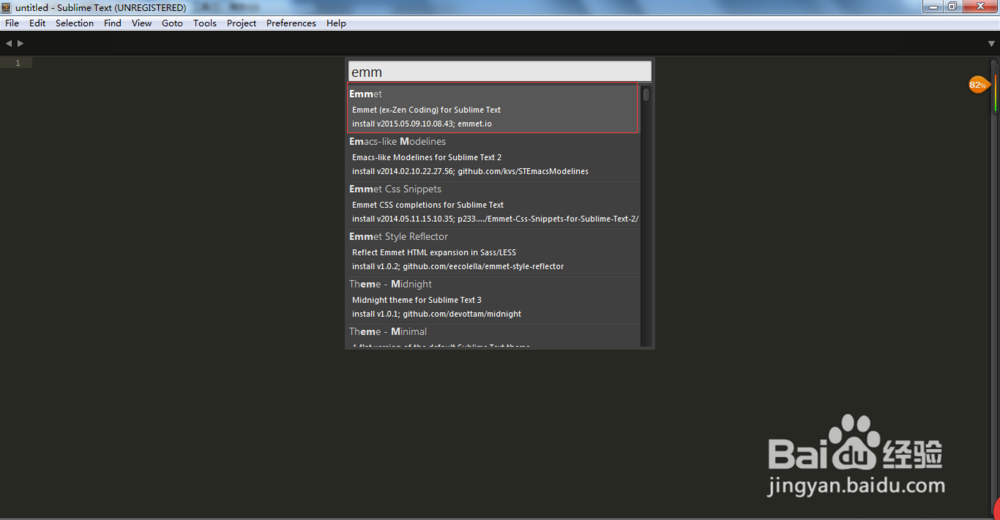This screenshot has width=1000, height=520.
Task: Minimize the Sublime Text window
Action: [x=932, y=6]
